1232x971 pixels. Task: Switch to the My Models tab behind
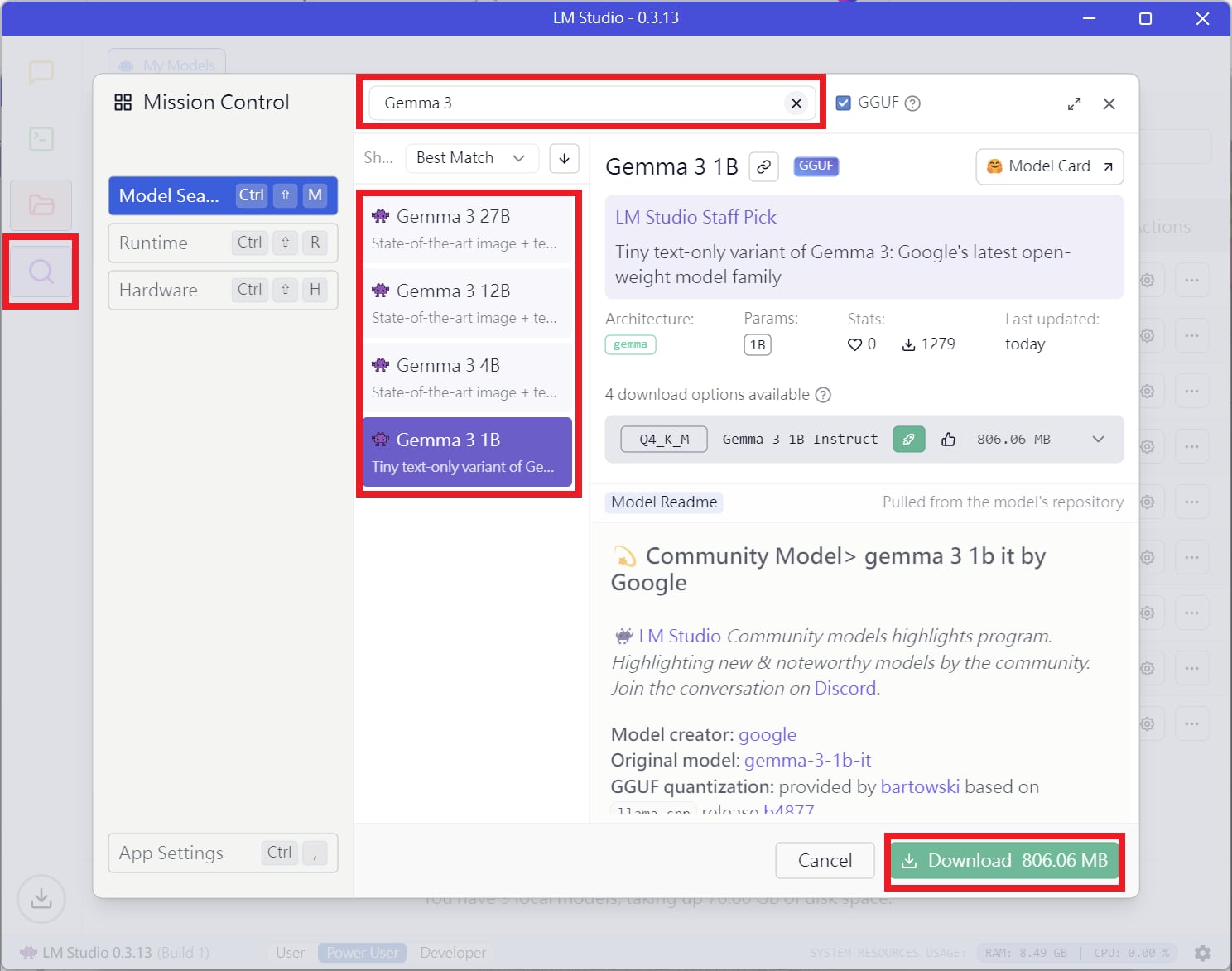[x=166, y=65]
